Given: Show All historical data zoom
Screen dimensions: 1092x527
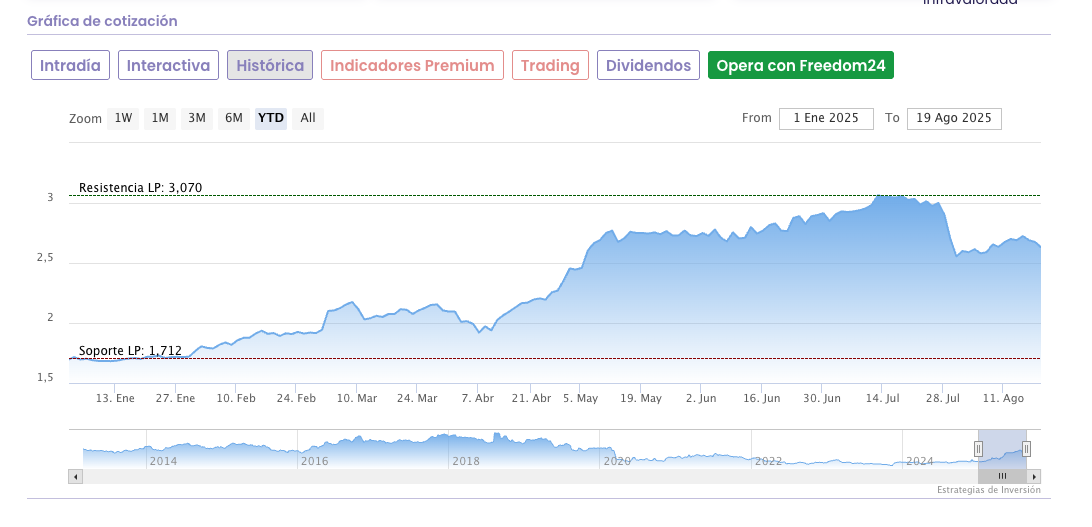Looking at the screenshot, I should tap(308, 118).
